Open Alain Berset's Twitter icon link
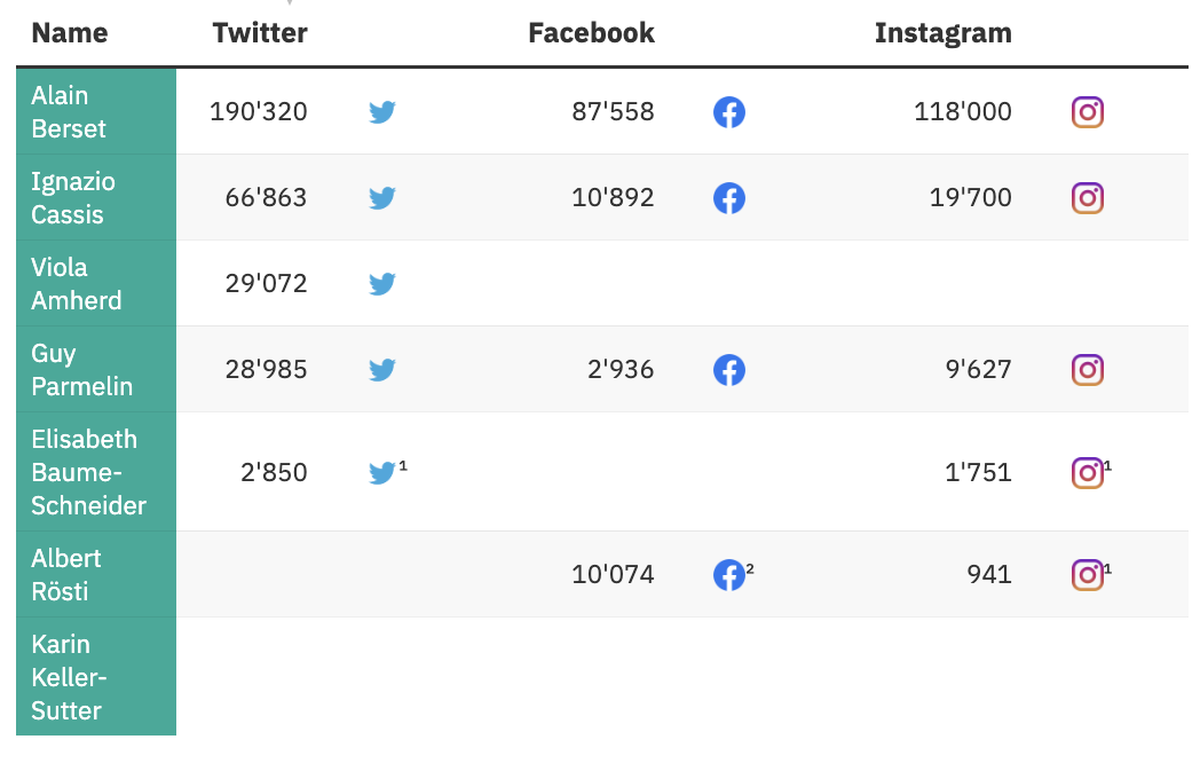1200x763 pixels. pyautogui.click(x=382, y=112)
